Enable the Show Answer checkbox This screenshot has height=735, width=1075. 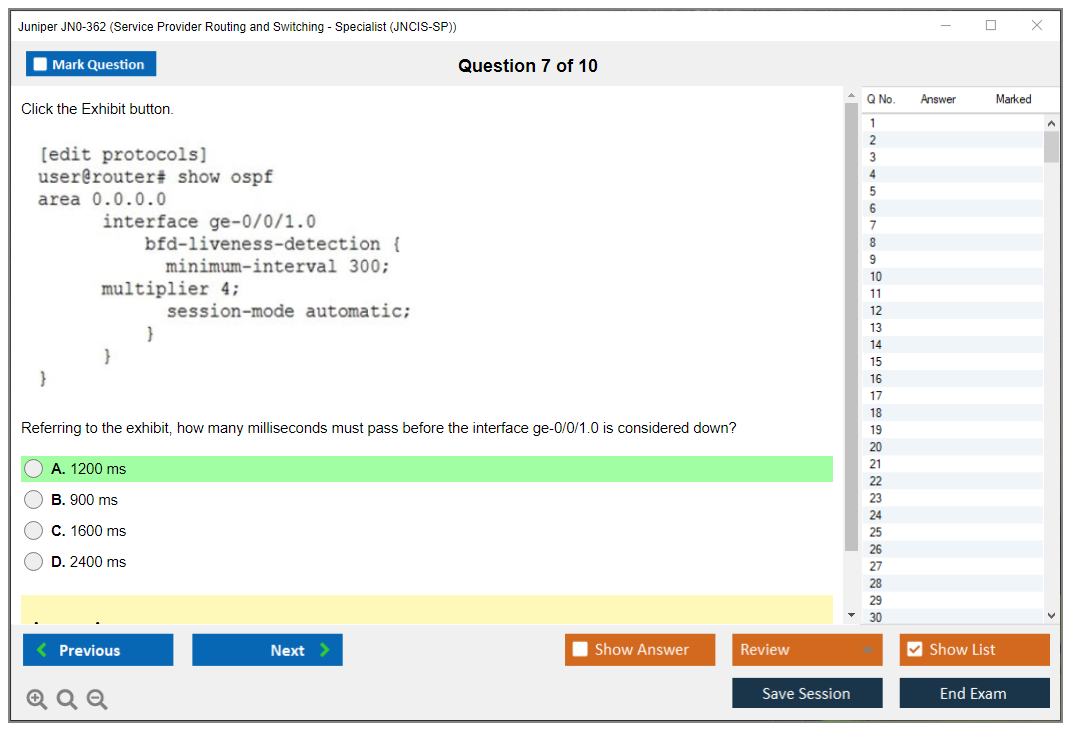click(x=581, y=650)
